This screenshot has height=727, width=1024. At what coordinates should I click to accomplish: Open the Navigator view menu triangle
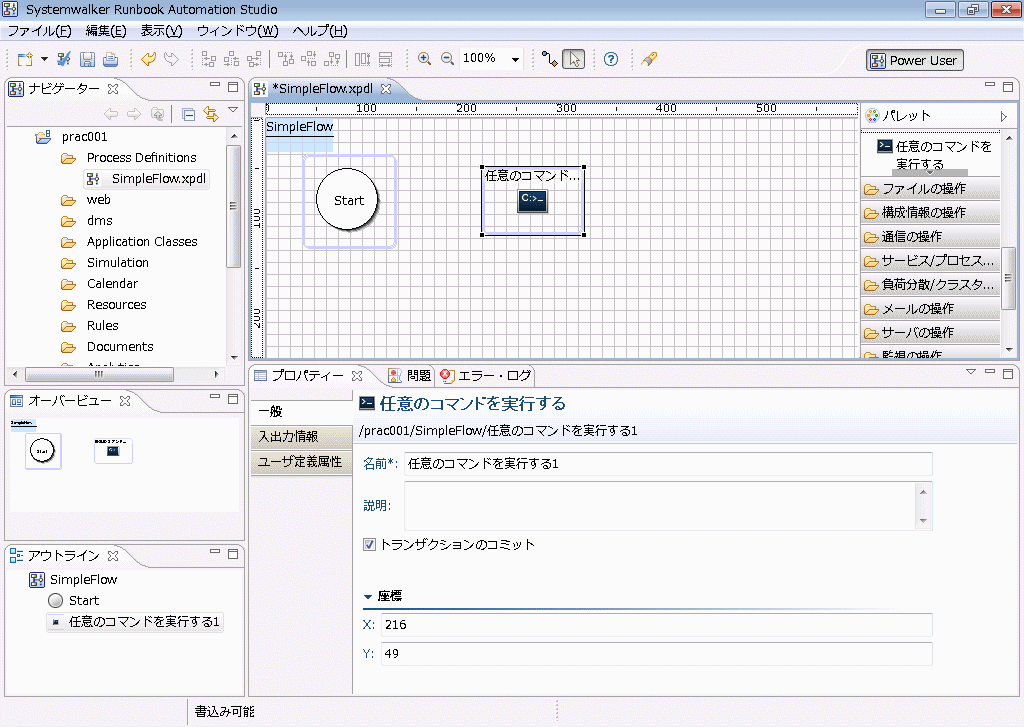pos(232,110)
